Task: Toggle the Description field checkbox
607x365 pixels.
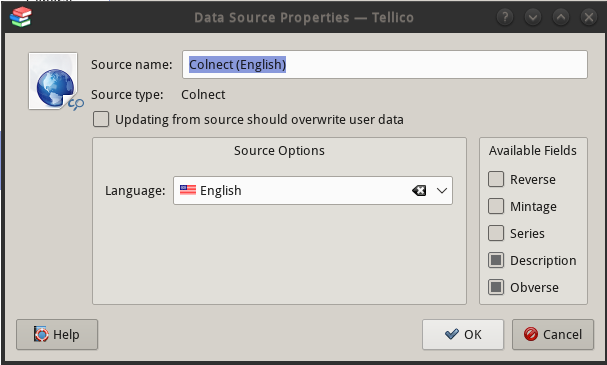Action: [496, 260]
